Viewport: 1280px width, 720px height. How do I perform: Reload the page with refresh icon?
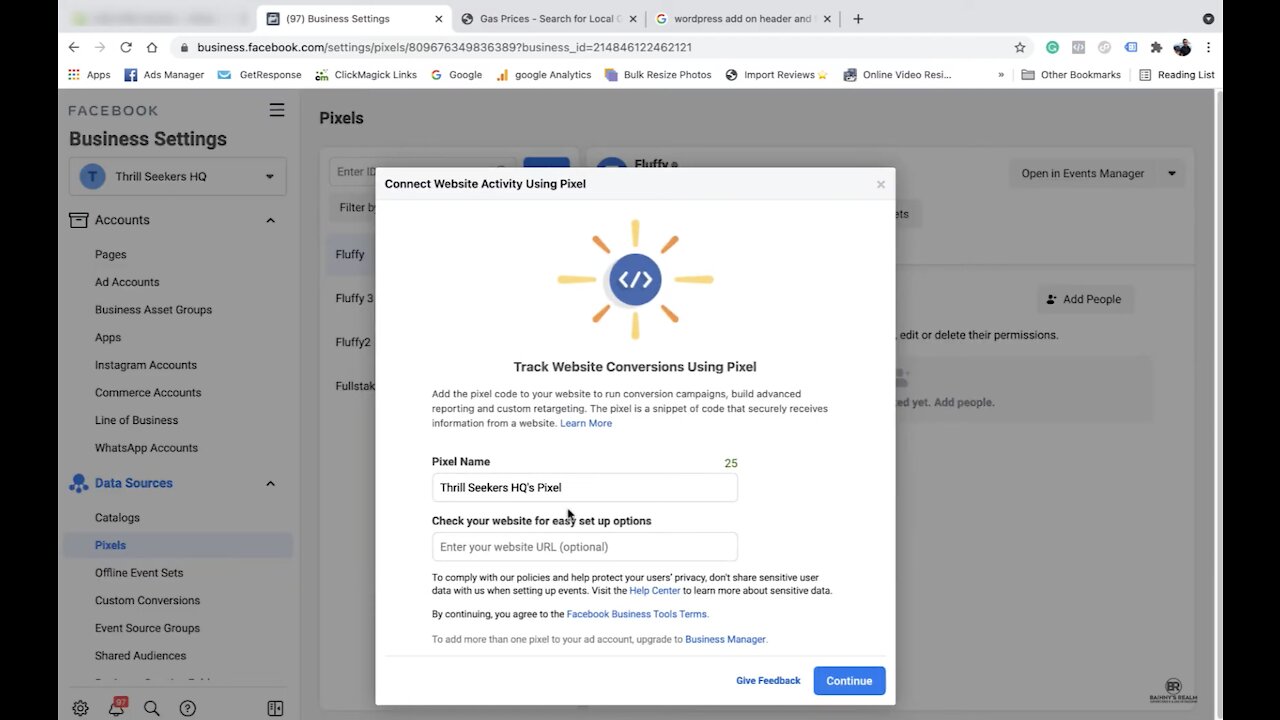126,47
